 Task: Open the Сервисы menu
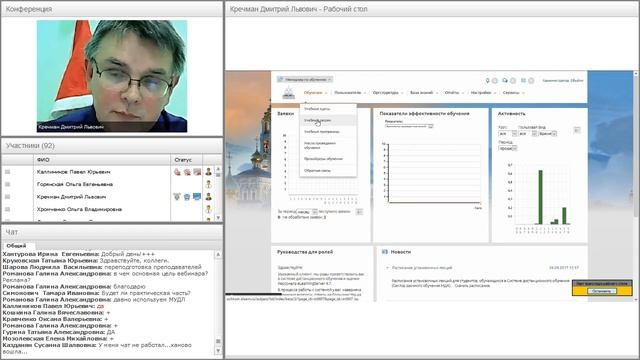point(513,93)
